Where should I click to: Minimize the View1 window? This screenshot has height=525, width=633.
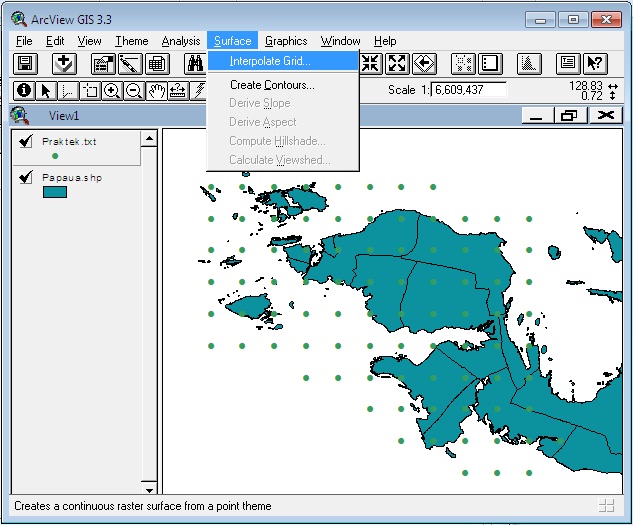[537, 116]
